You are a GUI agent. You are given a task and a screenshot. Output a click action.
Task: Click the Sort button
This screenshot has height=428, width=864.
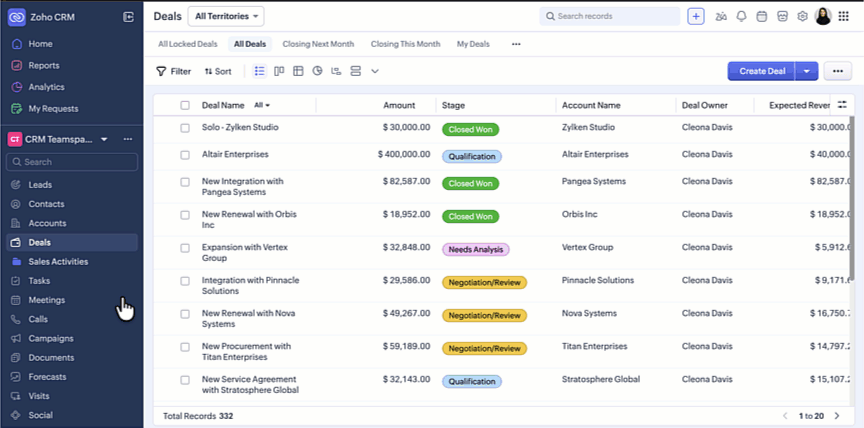pos(218,71)
